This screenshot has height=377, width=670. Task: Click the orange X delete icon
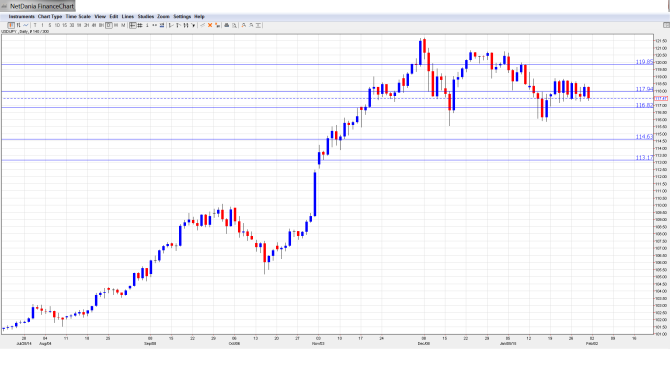click(x=210, y=26)
